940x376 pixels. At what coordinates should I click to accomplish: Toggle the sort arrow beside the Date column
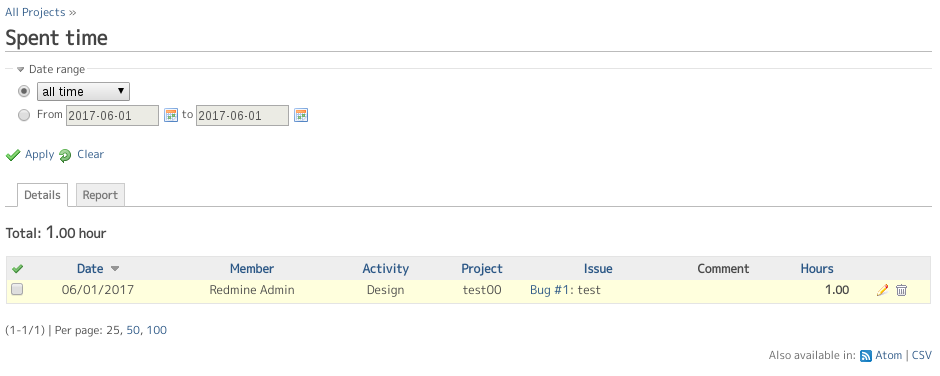[x=115, y=269]
